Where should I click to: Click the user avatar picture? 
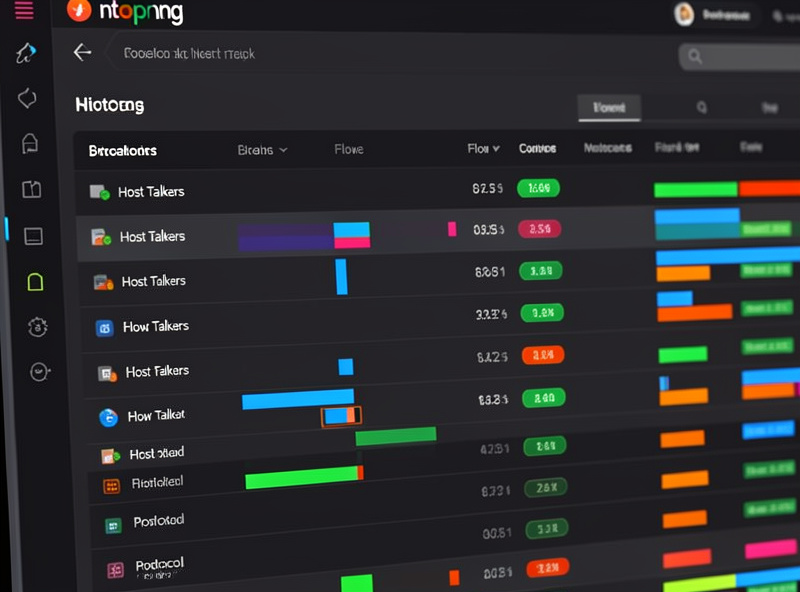tap(684, 14)
